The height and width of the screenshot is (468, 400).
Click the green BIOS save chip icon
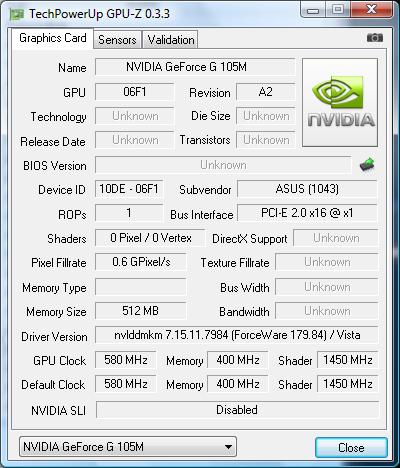367,165
